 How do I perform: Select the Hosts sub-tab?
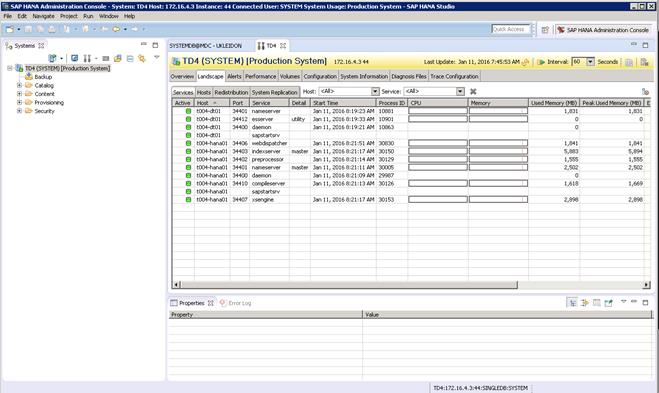(x=203, y=92)
